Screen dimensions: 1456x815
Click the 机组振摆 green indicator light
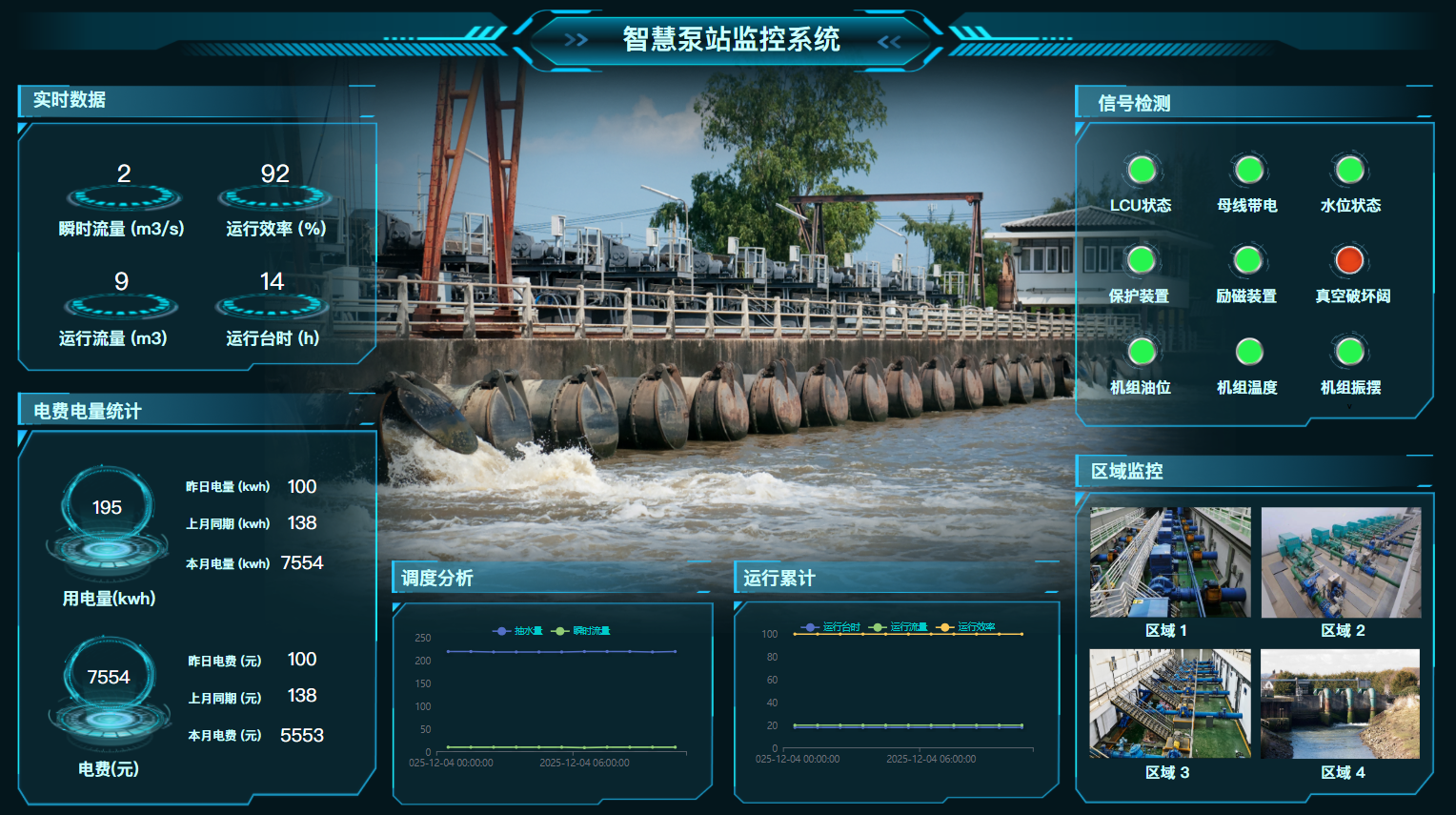click(1349, 352)
